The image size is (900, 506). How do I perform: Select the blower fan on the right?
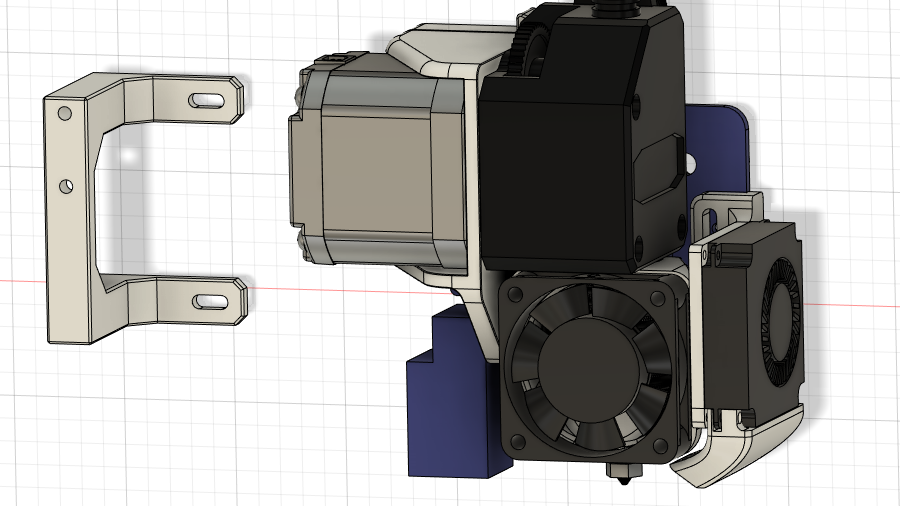point(752,324)
